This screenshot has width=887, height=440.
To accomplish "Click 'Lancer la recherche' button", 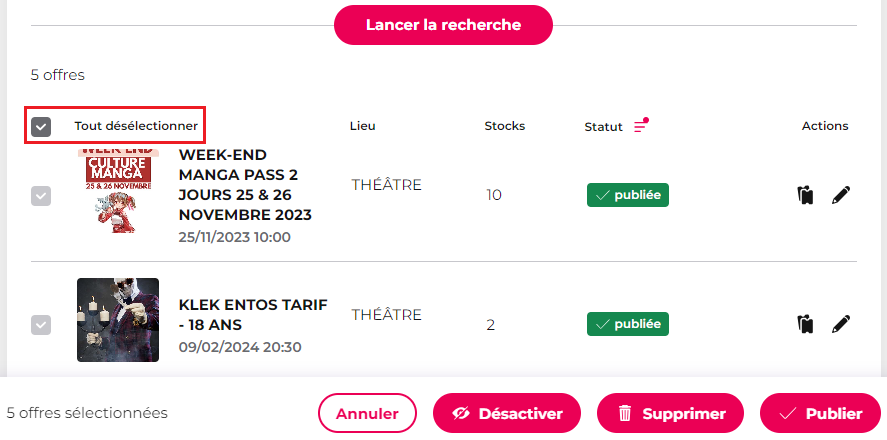I will (443, 25).
